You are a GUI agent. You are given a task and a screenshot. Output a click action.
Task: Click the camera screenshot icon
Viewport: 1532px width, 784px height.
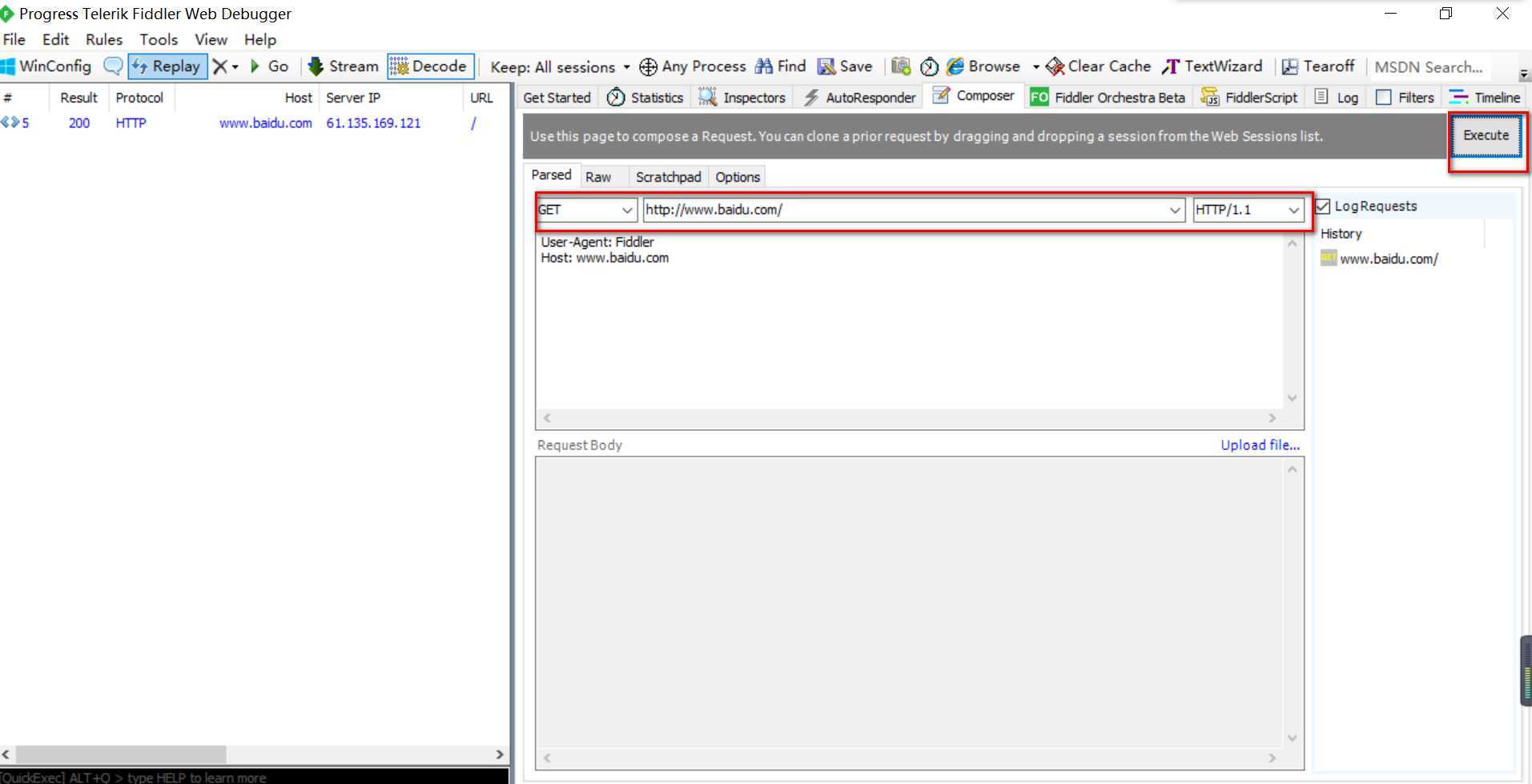click(x=901, y=66)
